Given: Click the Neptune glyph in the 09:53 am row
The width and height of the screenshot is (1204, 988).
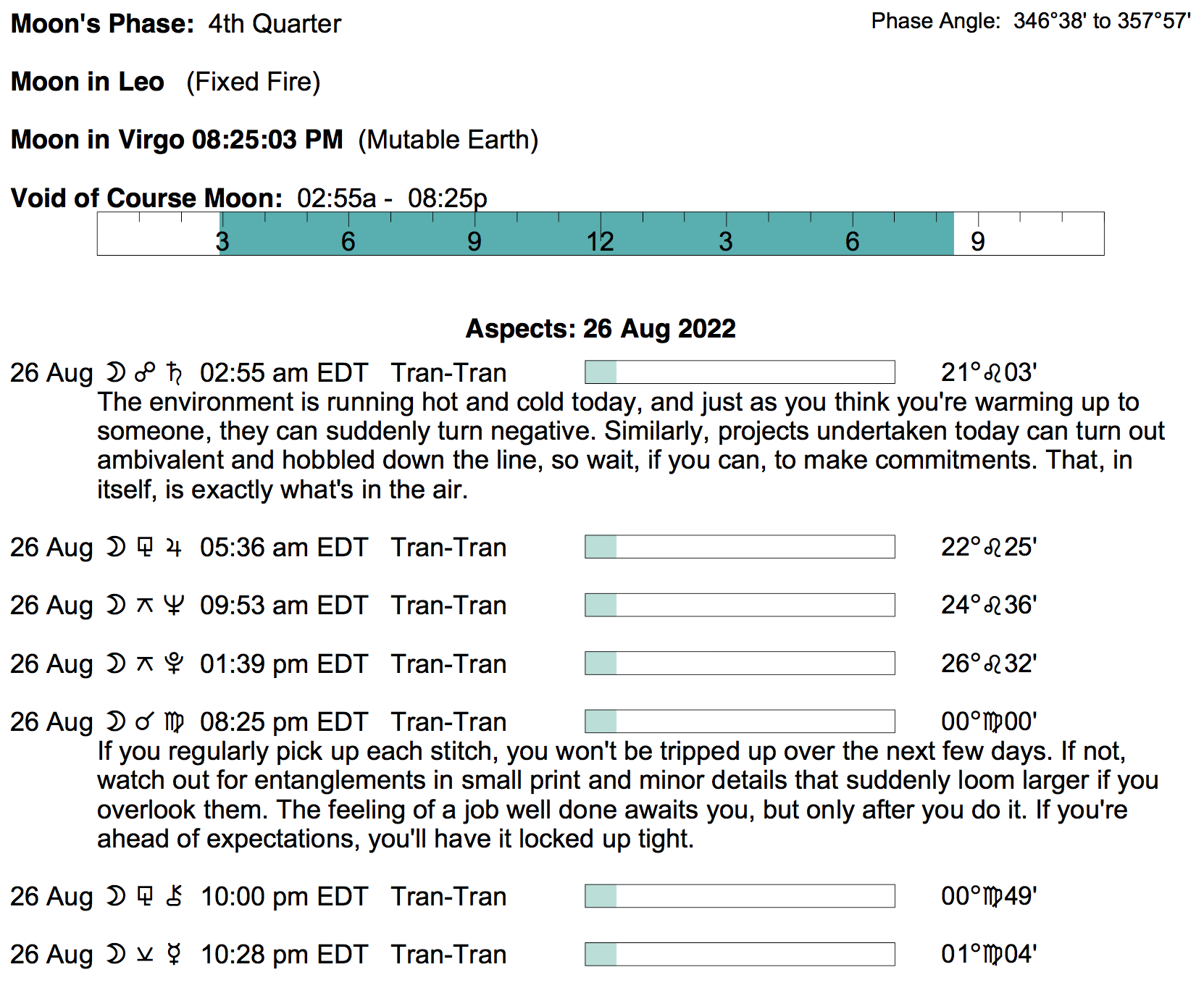Looking at the screenshot, I should 174,606.
